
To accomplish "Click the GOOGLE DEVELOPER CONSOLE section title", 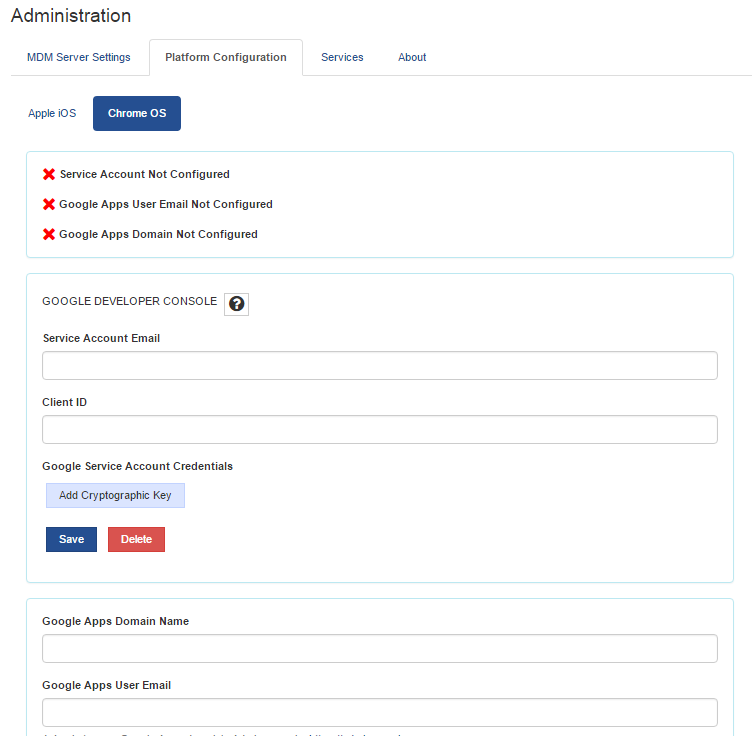I will click(x=129, y=301).
